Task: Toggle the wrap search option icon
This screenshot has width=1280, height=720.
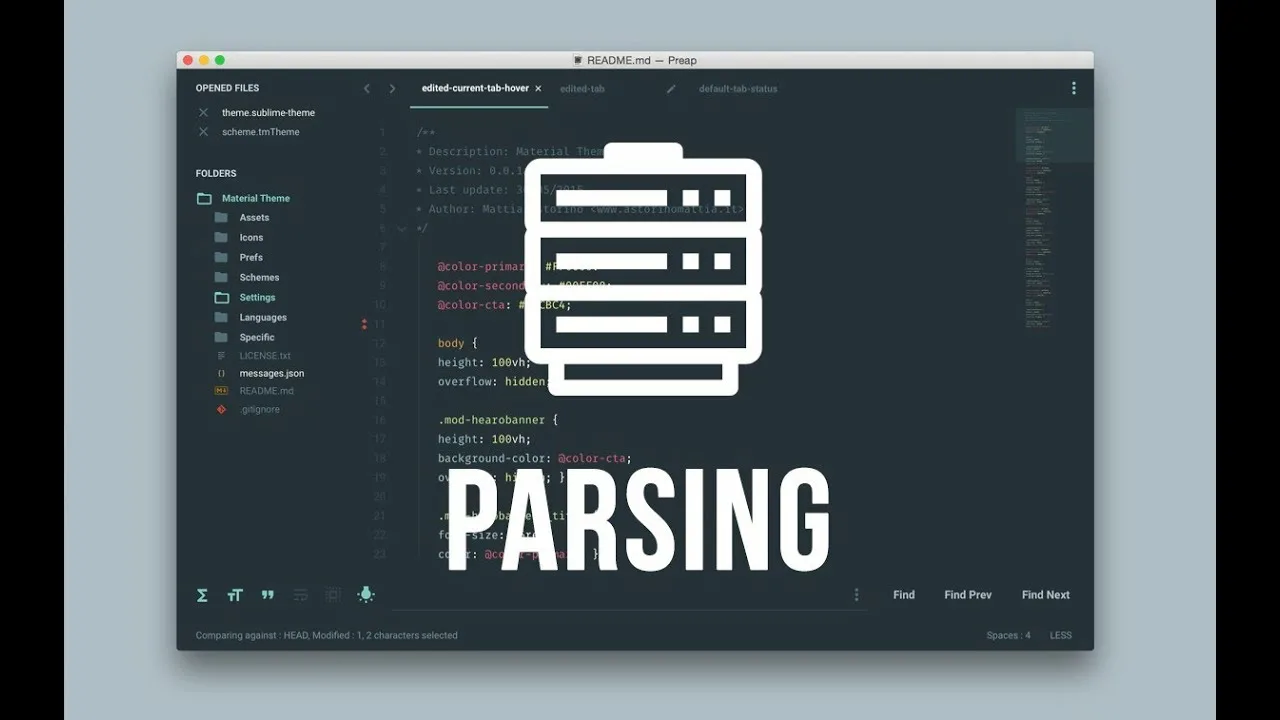Action: point(300,595)
